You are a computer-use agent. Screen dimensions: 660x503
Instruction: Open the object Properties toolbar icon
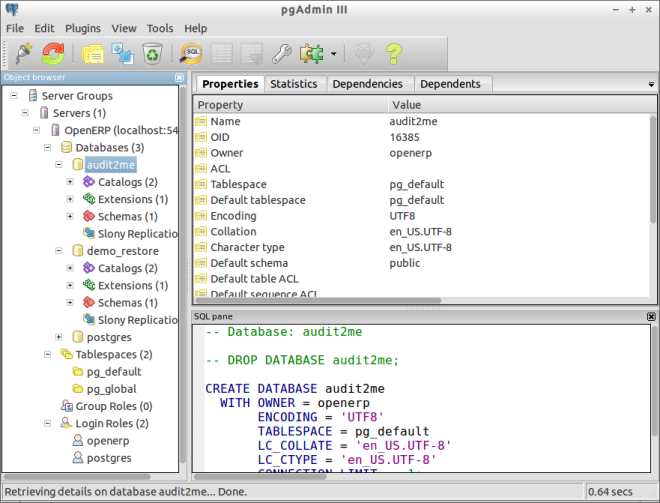(x=93, y=53)
